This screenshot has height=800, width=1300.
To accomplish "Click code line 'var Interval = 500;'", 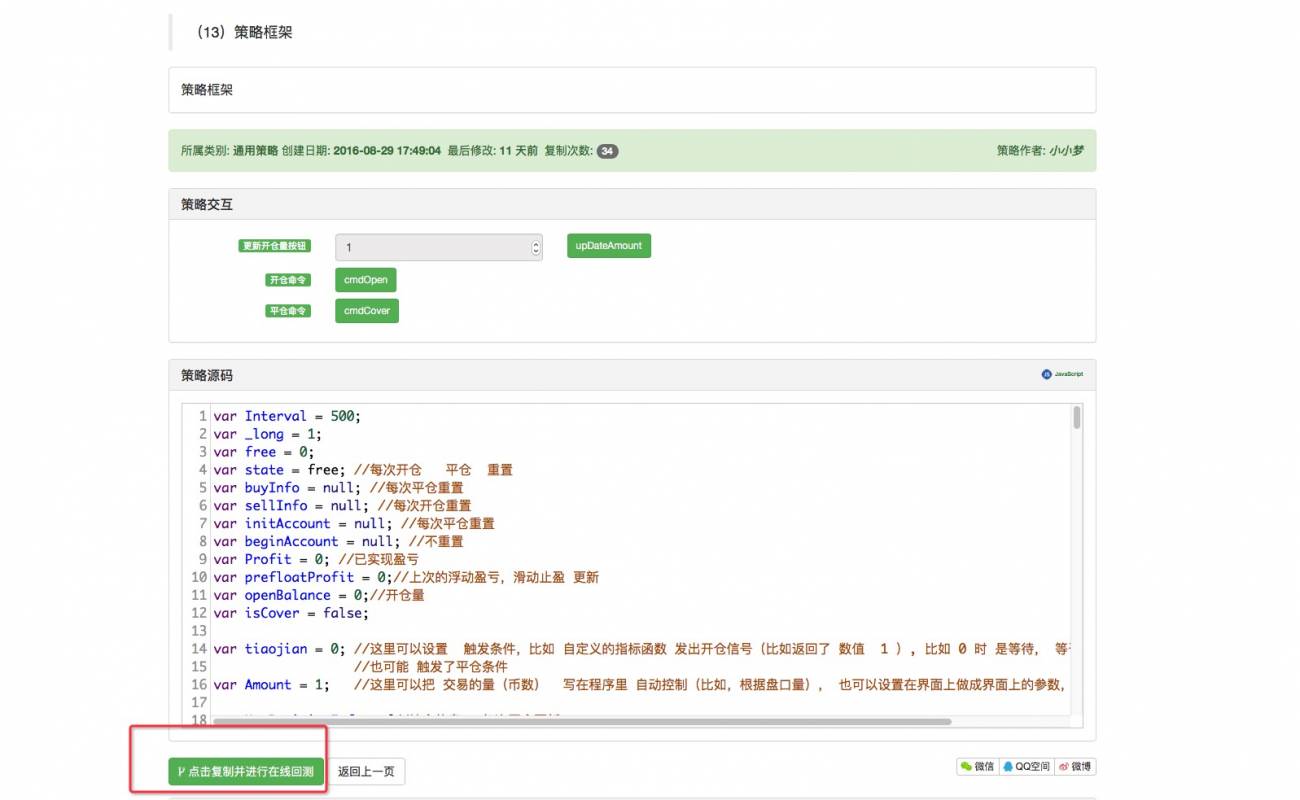I will coord(287,416).
